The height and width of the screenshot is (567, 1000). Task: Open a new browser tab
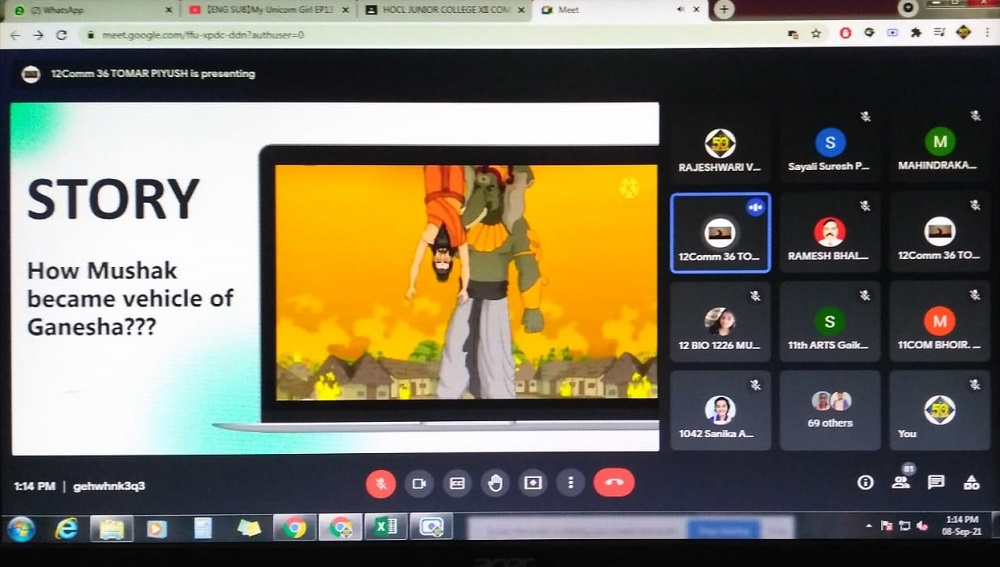[x=724, y=10]
